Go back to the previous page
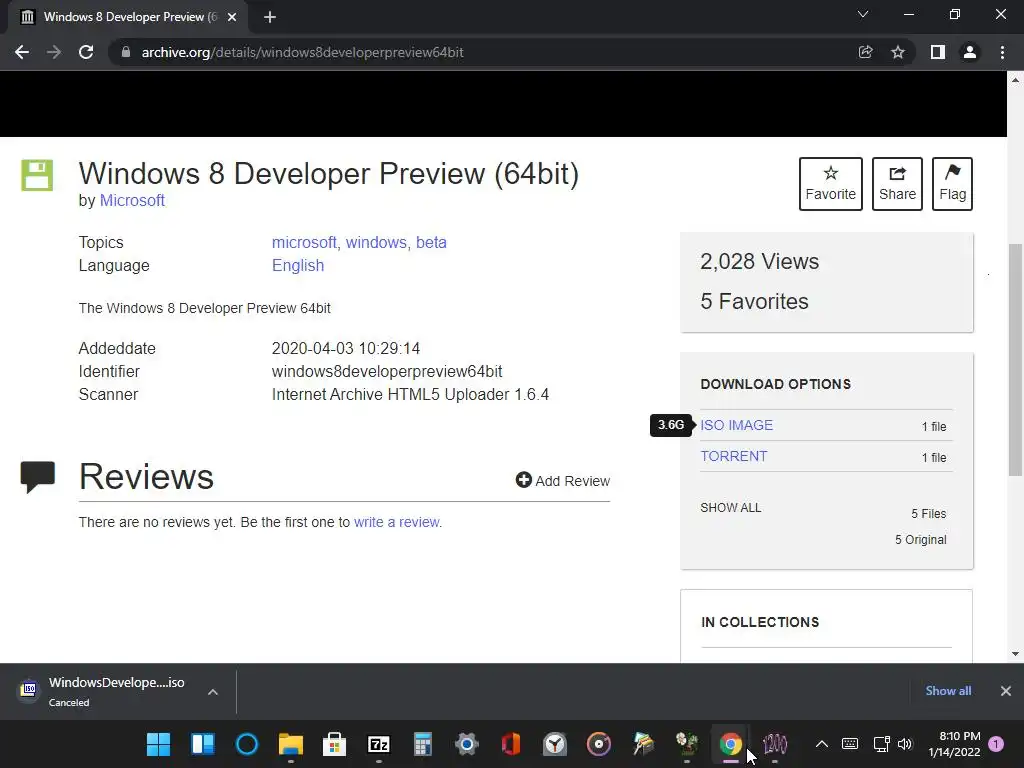This screenshot has height=768, width=1024. (22, 52)
